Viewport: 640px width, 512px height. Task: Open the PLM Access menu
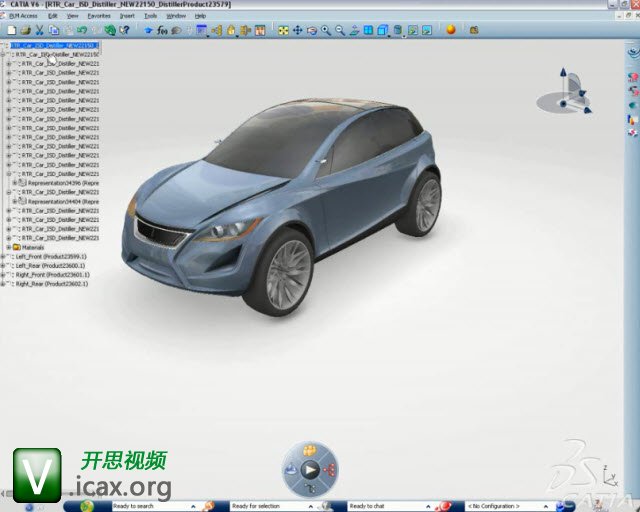[x=23, y=16]
